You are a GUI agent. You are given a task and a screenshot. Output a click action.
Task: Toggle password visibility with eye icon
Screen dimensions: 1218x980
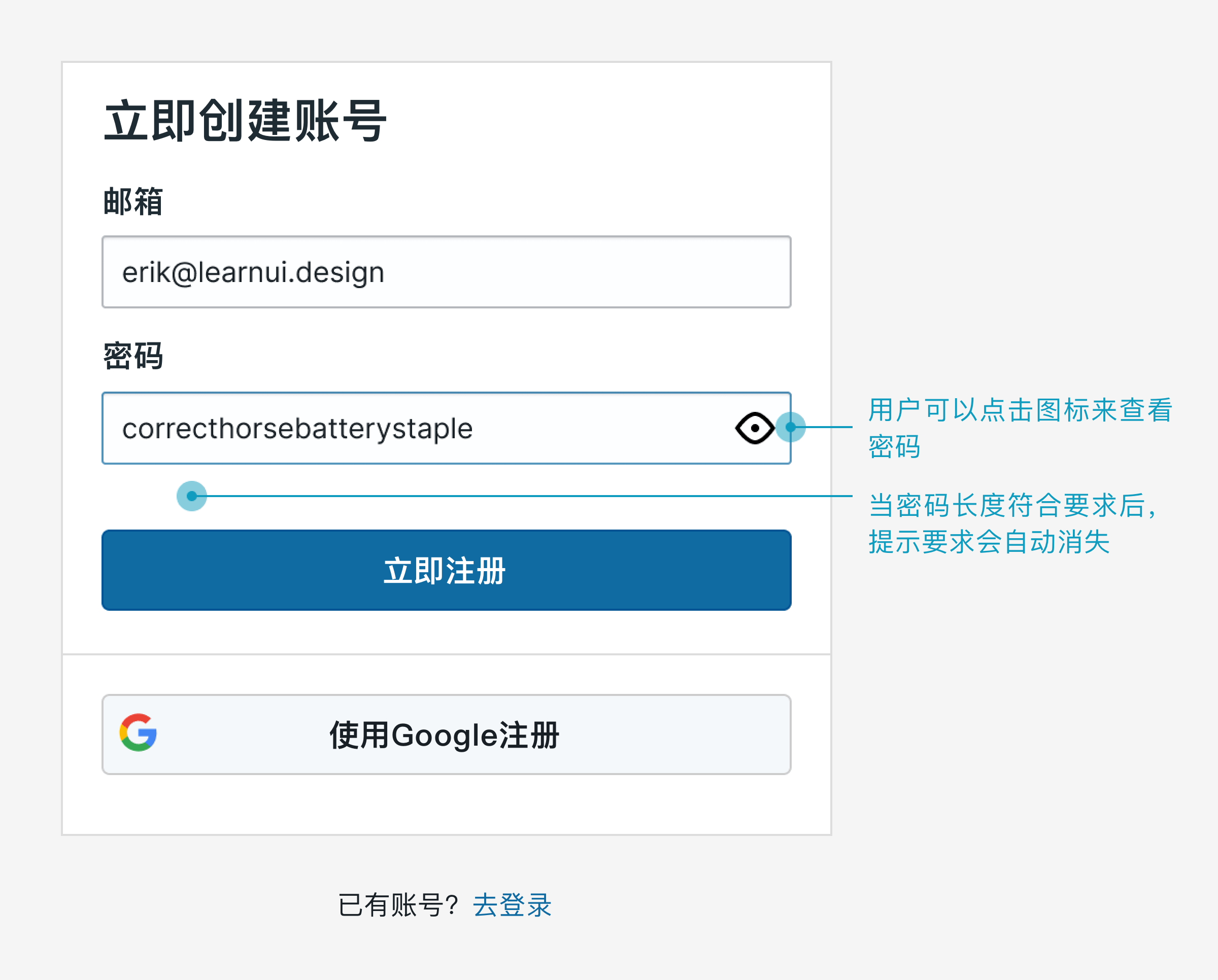[x=755, y=428]
